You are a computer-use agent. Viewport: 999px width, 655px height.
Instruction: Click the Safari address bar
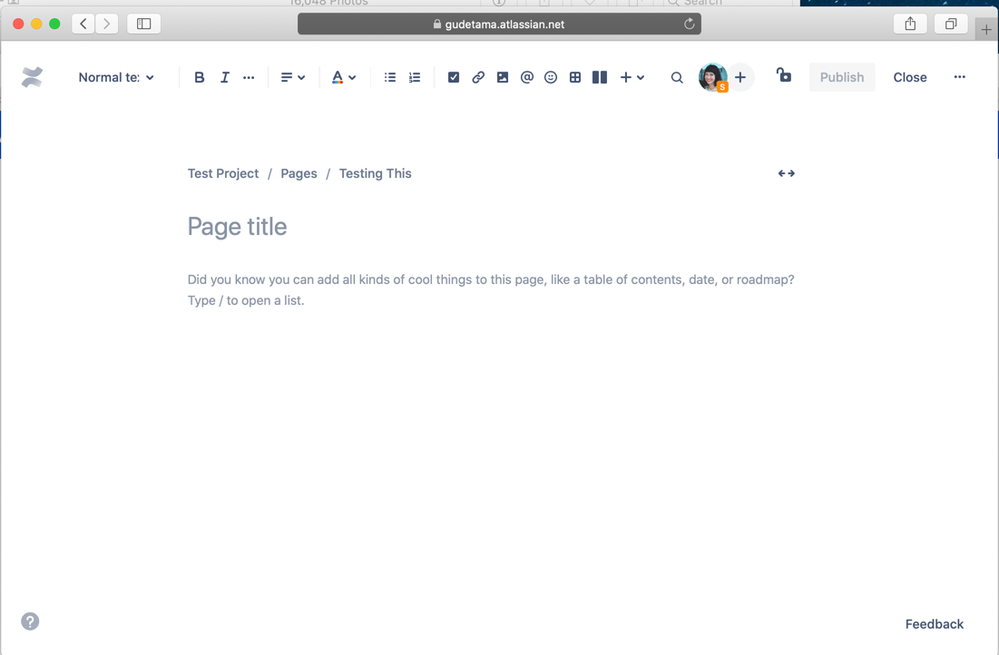(x=500, y=24)
